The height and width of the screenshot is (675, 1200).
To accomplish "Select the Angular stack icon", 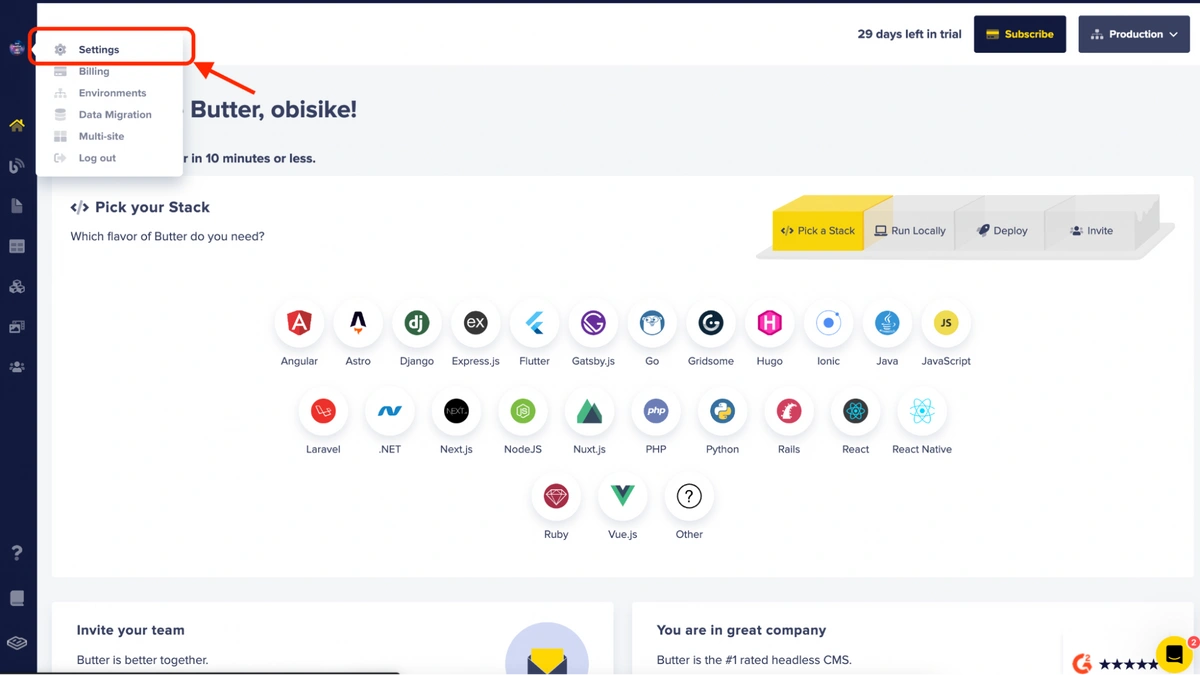I will pos(299,323).
